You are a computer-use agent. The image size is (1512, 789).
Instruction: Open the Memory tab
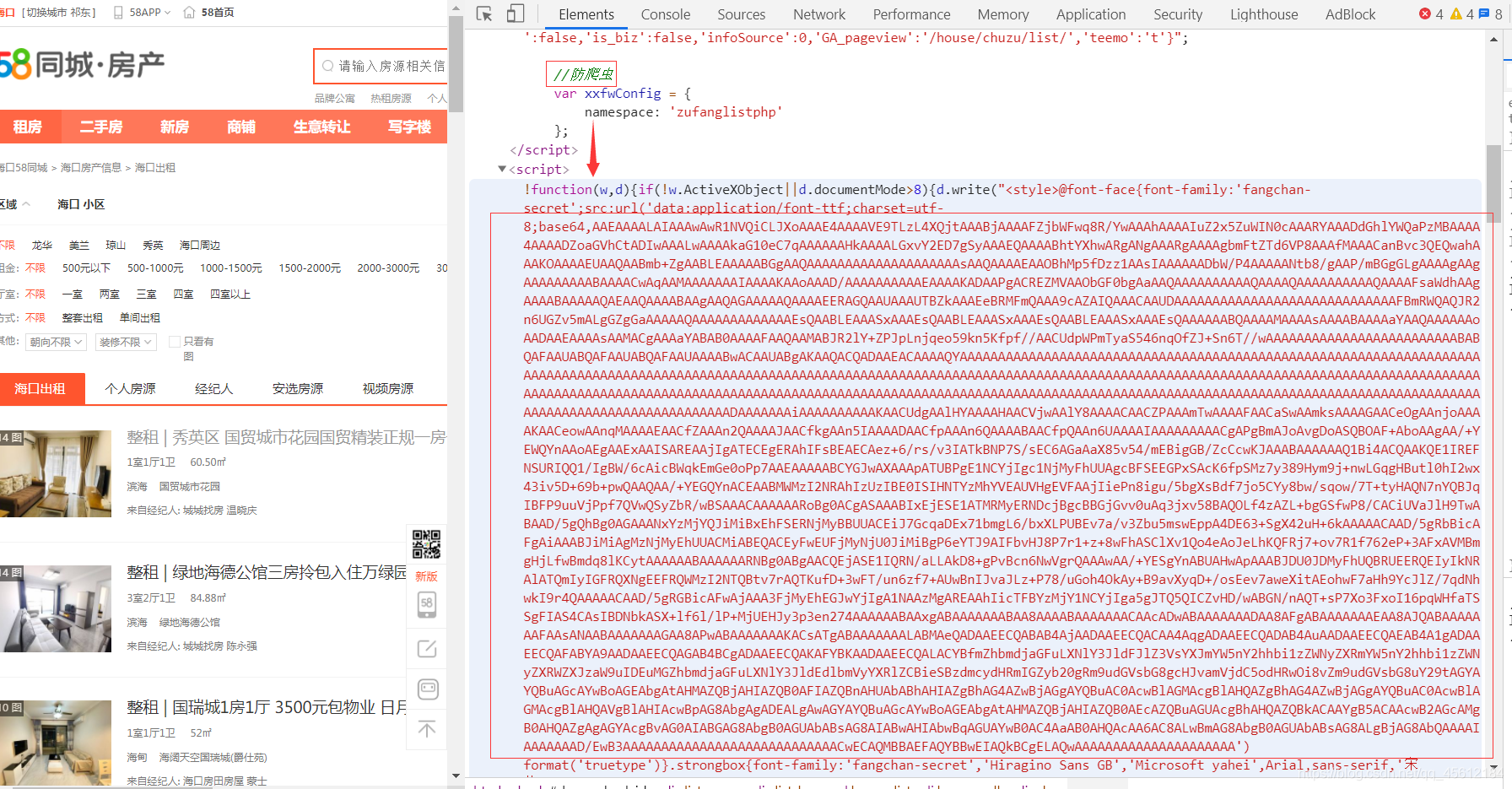tap(1002, 14)
